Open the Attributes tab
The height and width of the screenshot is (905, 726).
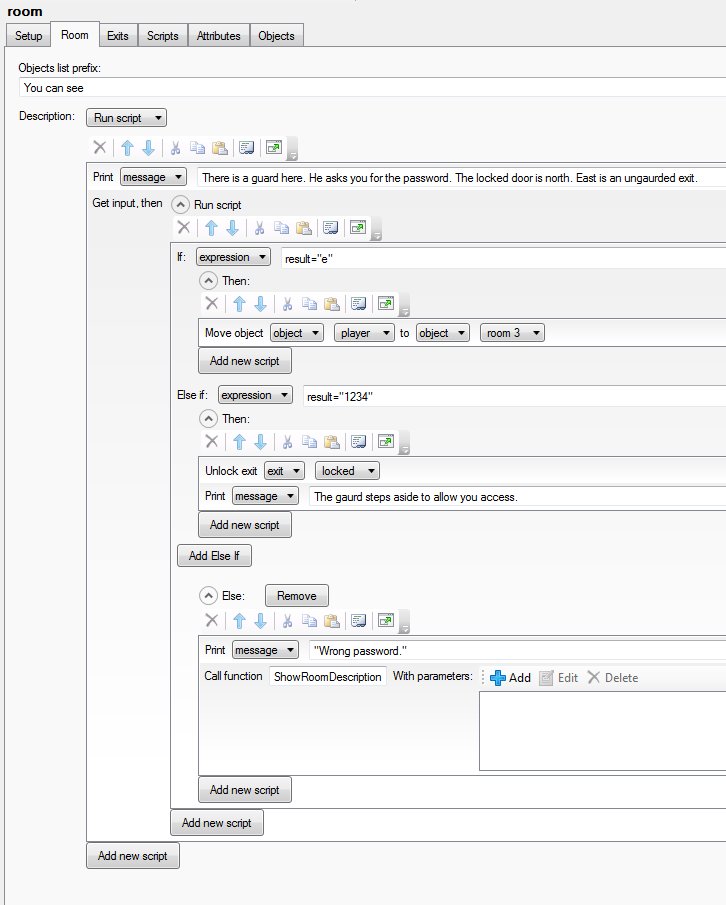pyautogui.click(x=218, y=36)
